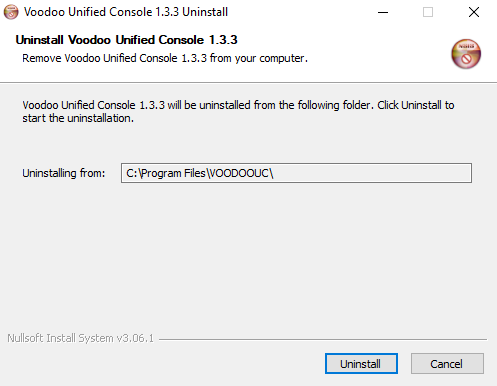Click the drive letter 'C:' in path
The image size is (497, 386).
tap(132, 173)
